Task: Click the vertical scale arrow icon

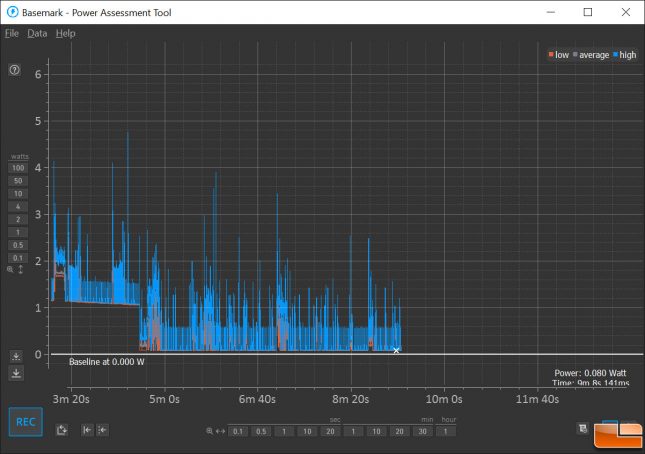Action: click(x=21, y=270)
